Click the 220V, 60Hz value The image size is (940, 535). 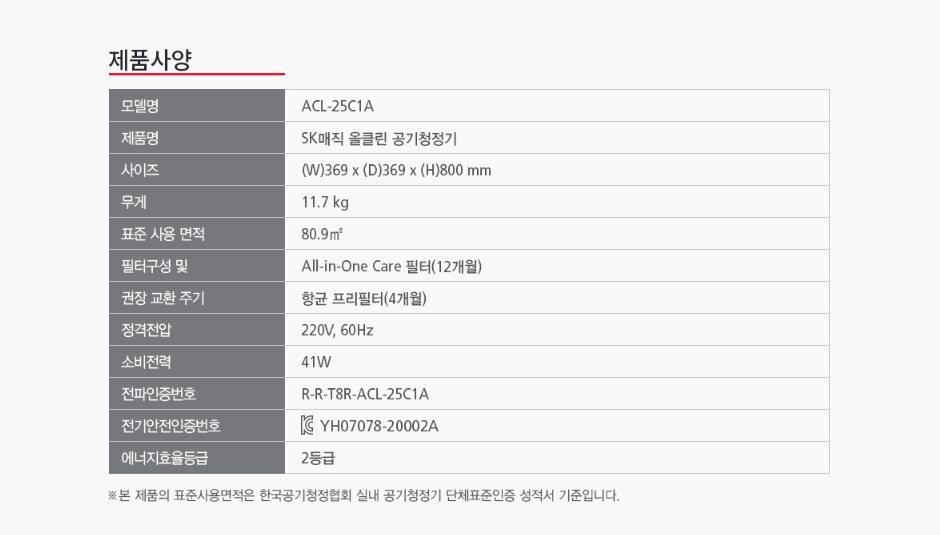coord(338,330)
